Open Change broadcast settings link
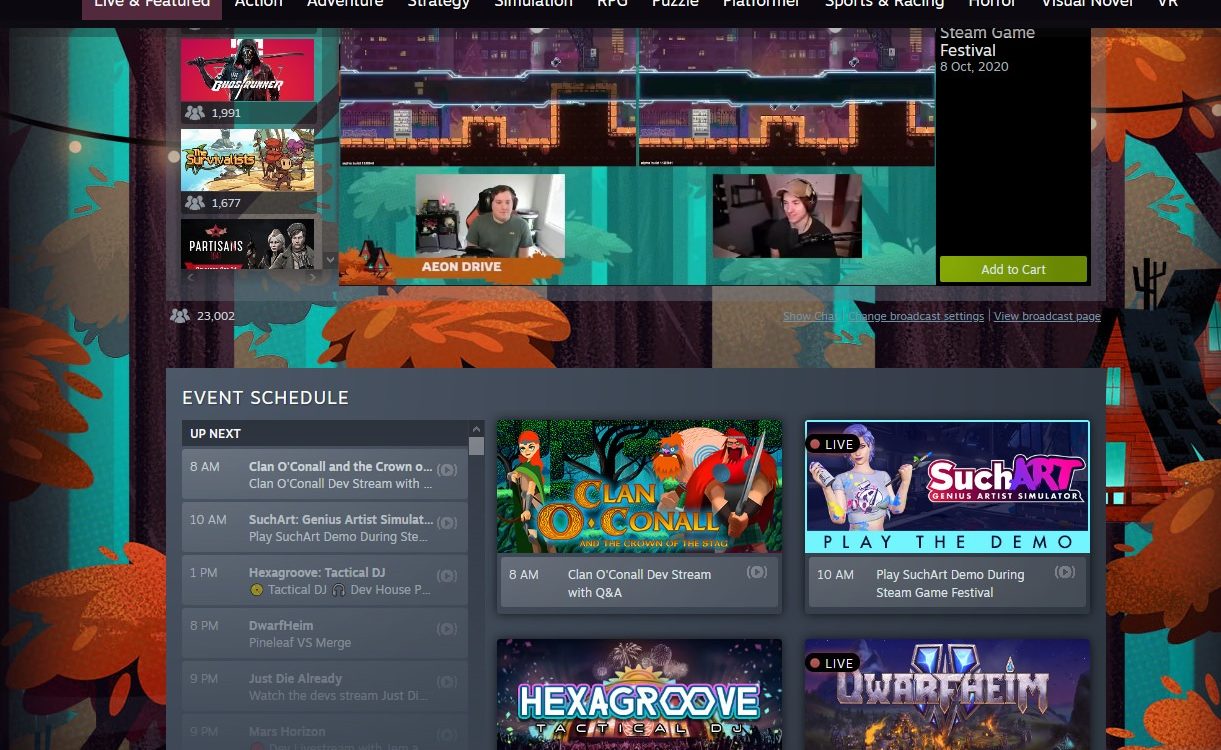 point(916,316)
